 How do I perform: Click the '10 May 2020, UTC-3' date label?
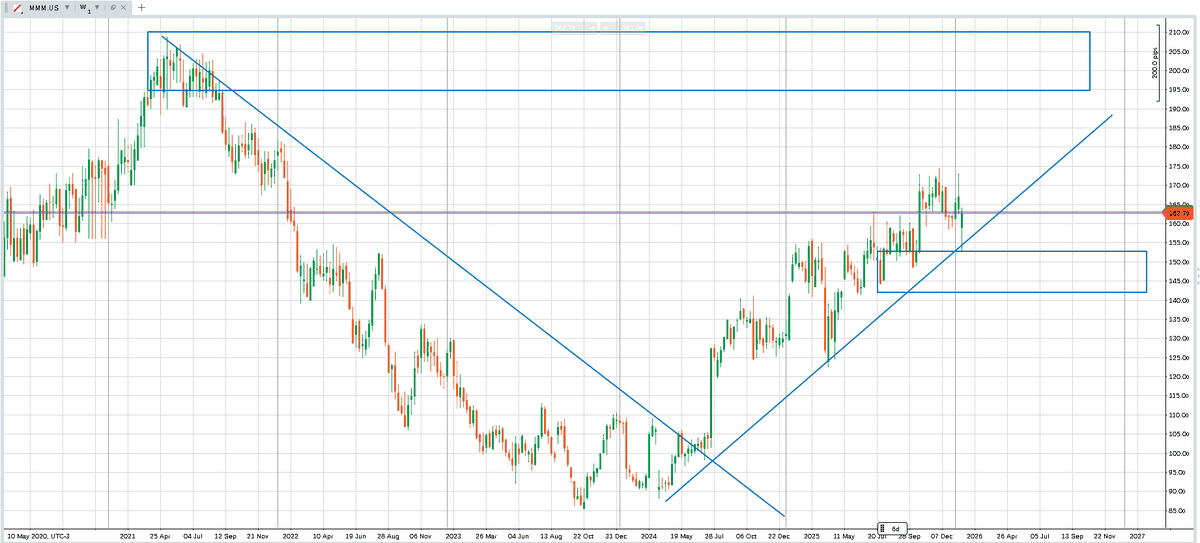pyautogui.click(x=38, y=536)
